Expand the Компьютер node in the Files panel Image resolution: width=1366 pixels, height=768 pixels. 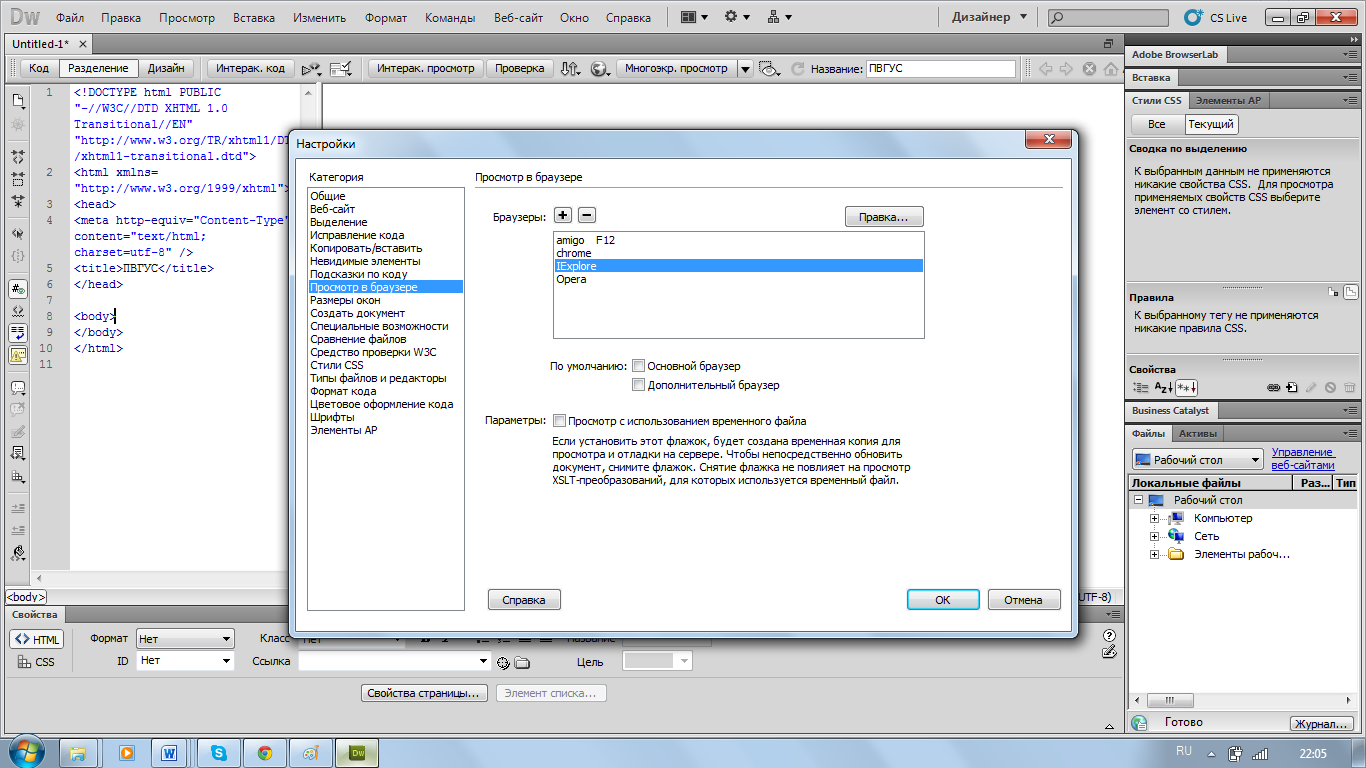pos(1155,518)
